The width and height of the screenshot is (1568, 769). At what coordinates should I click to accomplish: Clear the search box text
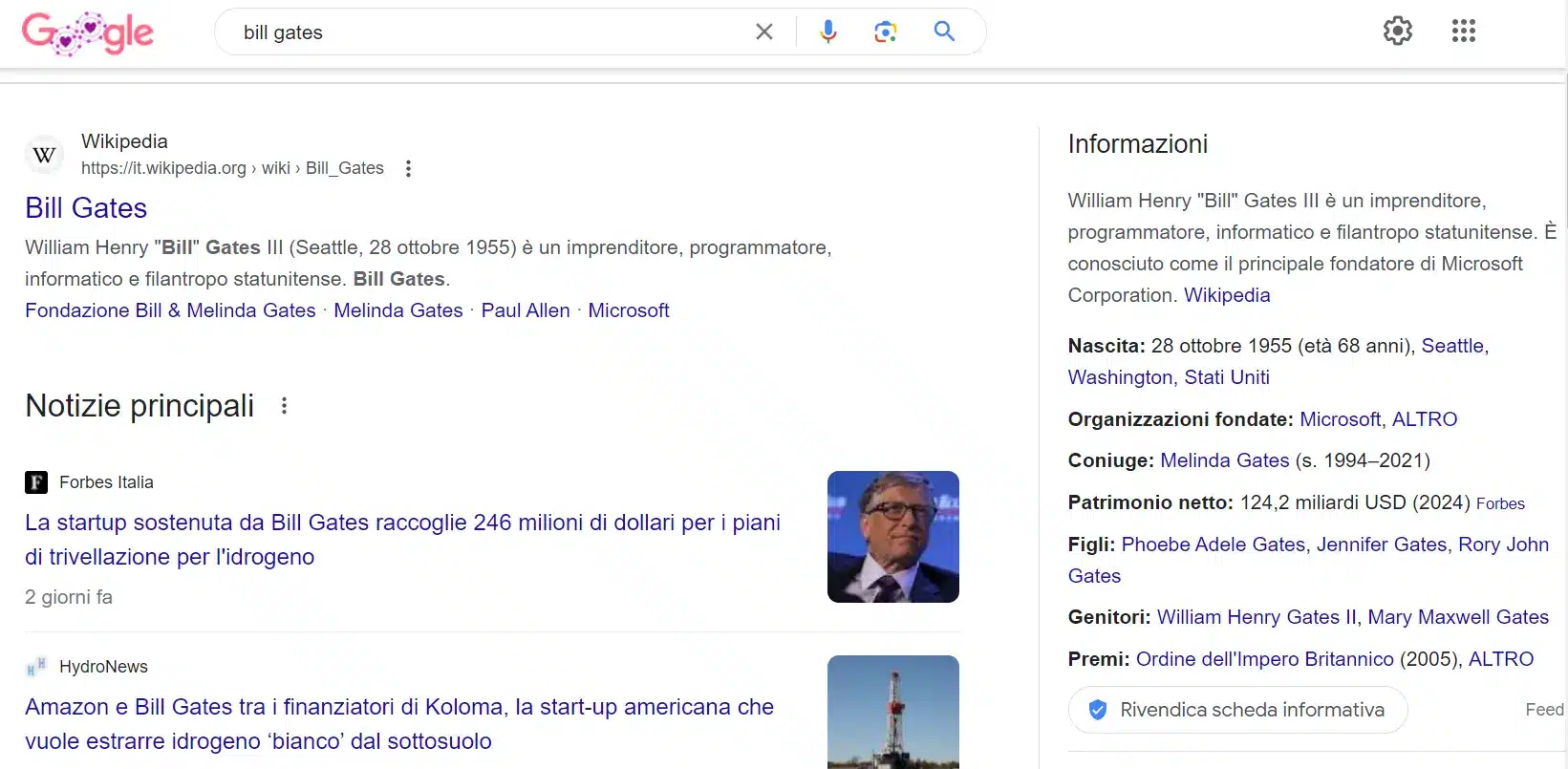(764, 32)
